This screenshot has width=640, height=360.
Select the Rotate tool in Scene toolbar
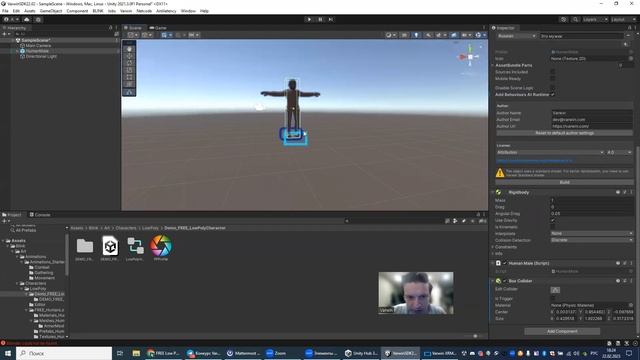pos(129,63)
